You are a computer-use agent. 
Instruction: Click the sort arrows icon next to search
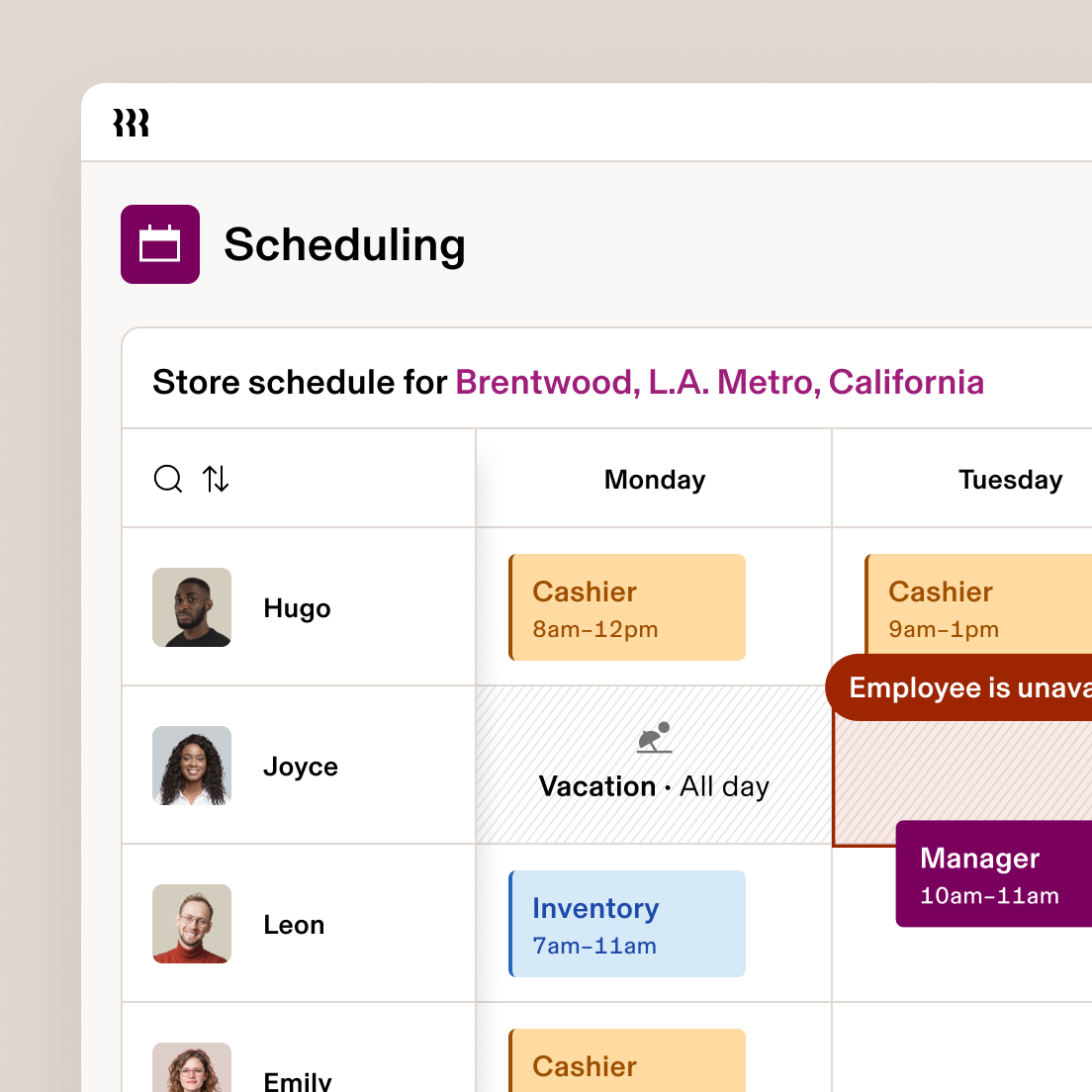(x=216, y=479)
